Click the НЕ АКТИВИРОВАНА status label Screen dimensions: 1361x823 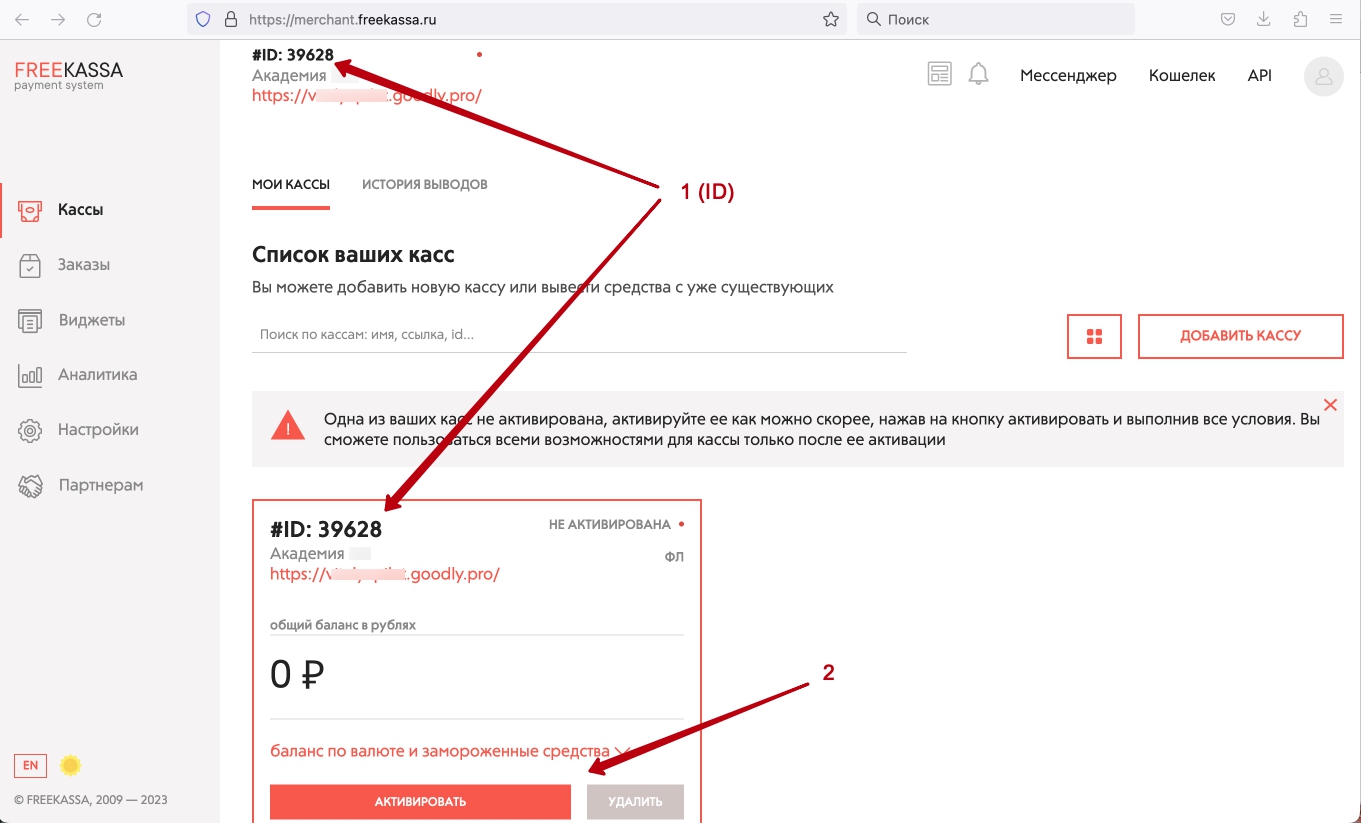[x=610, y=524]
